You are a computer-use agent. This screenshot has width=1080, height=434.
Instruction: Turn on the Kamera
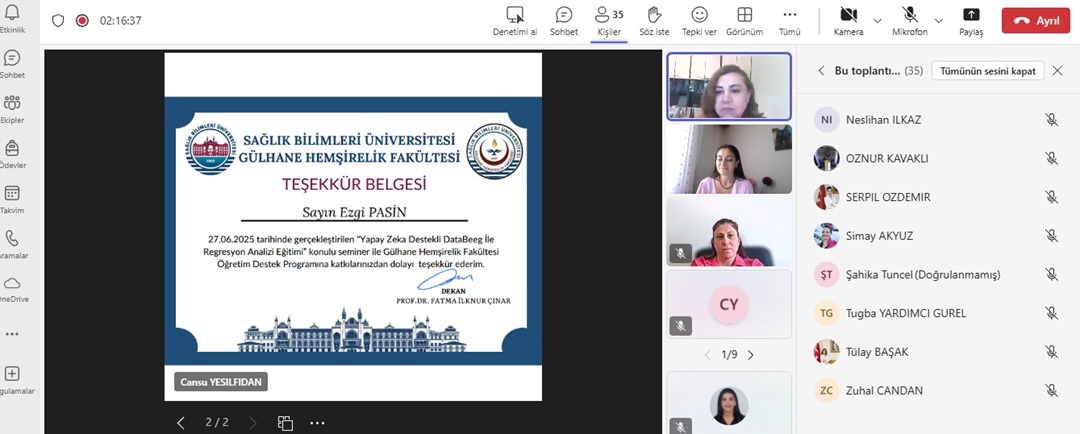point(849,21)
